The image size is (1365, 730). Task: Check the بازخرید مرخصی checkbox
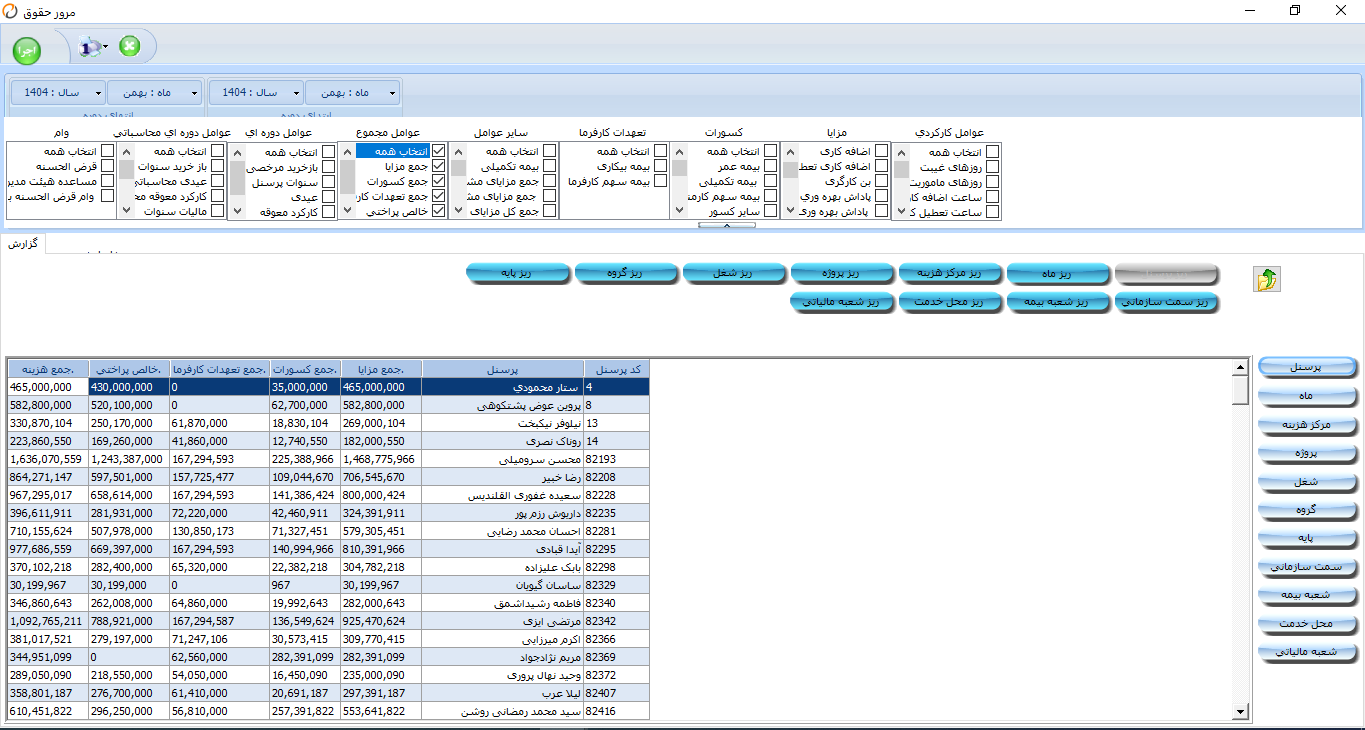click(328, 167)
